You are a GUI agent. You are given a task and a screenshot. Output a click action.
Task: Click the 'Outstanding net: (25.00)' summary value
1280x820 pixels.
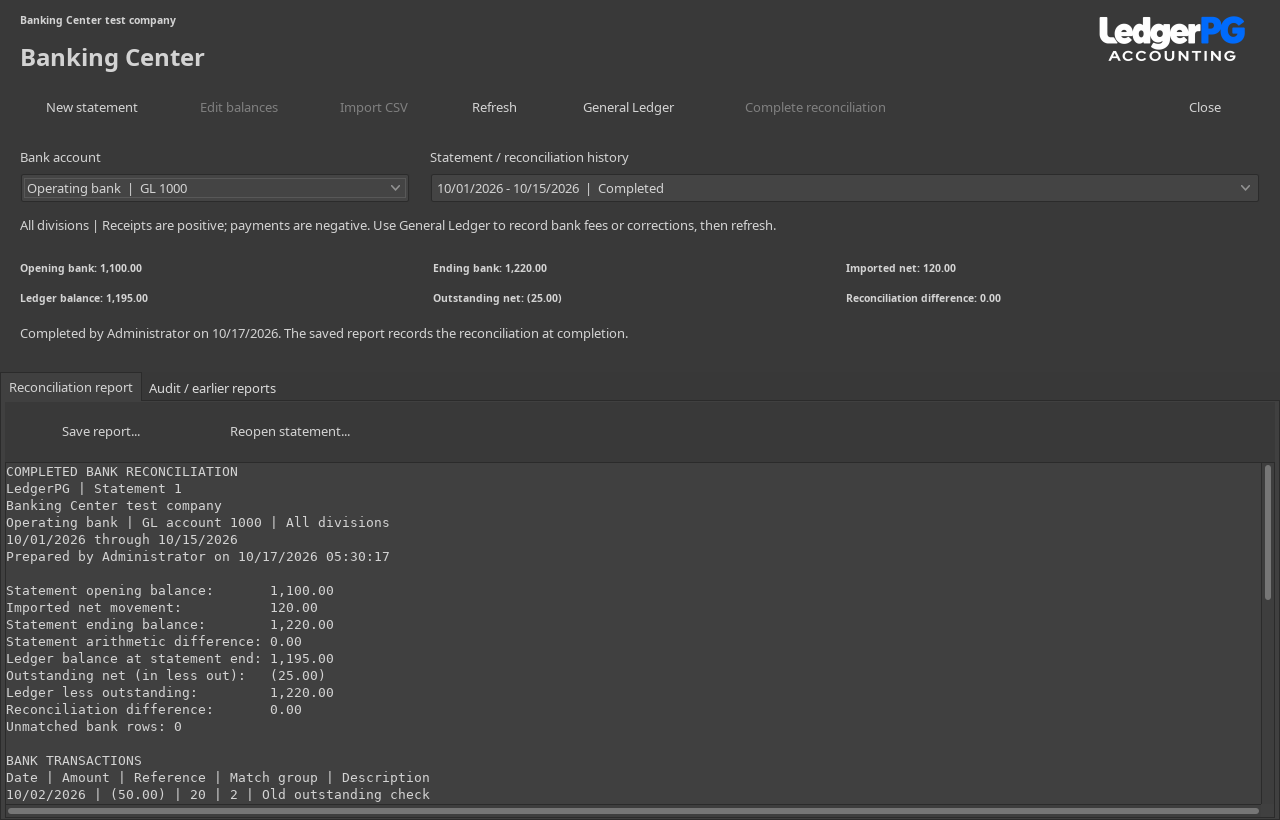coord(497,298)
